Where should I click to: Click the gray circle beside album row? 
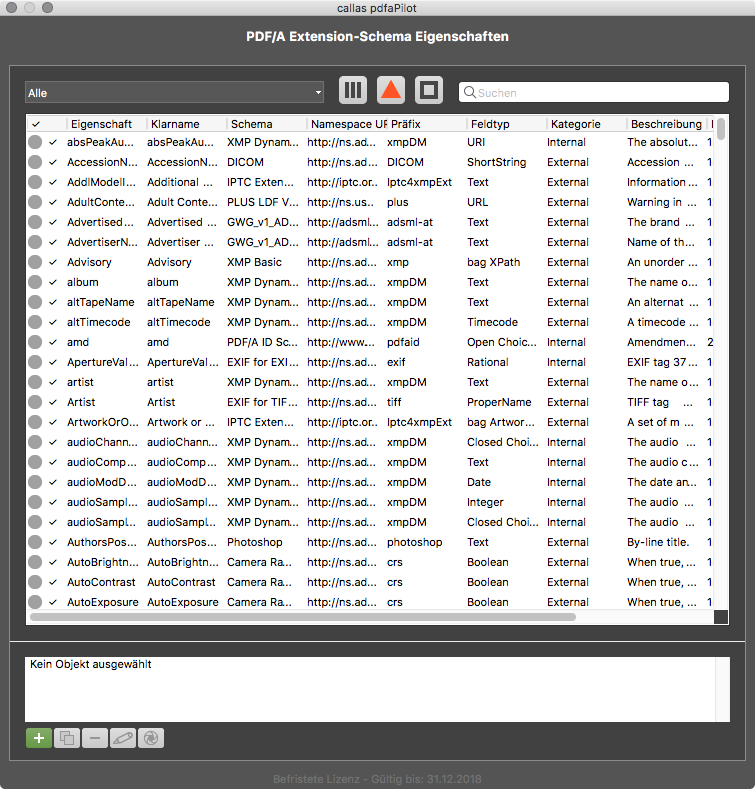click(x=35, y=282)
